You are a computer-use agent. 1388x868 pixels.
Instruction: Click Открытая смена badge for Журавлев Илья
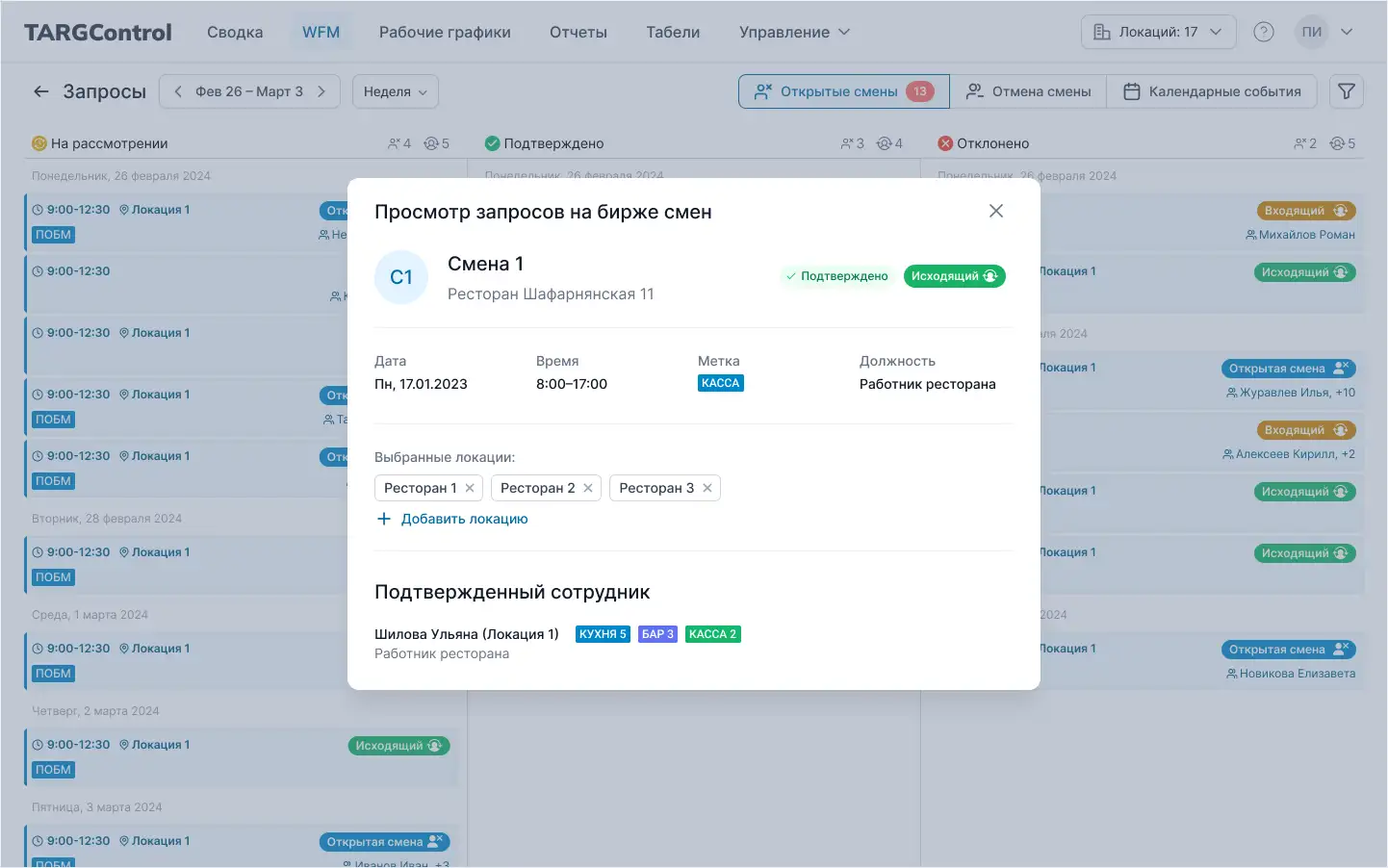1288,369
